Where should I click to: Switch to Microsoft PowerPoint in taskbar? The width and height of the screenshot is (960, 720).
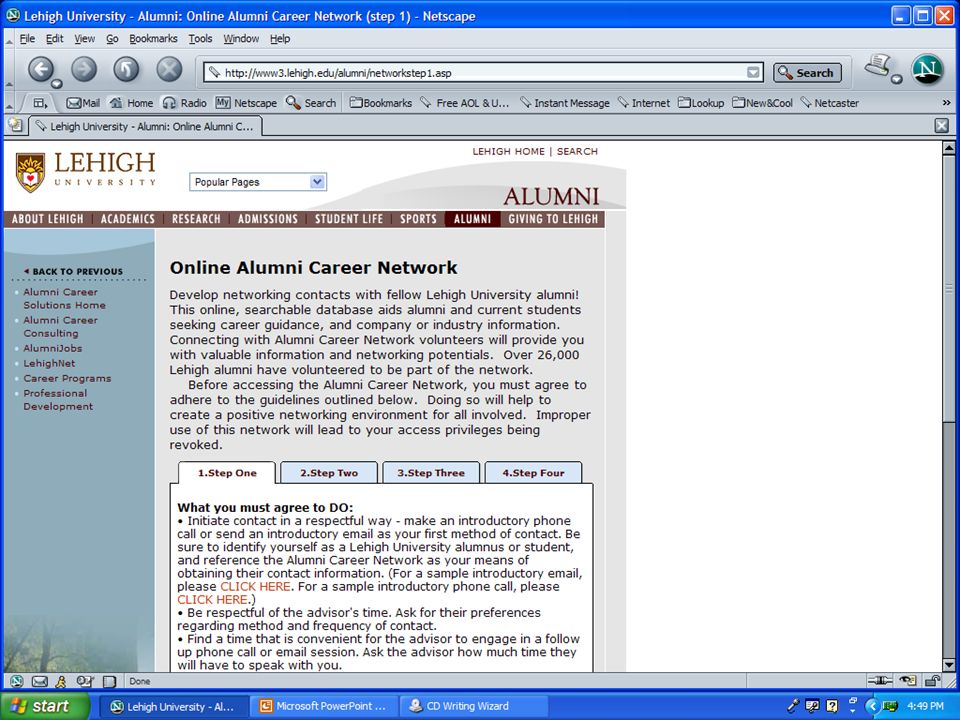324,706
